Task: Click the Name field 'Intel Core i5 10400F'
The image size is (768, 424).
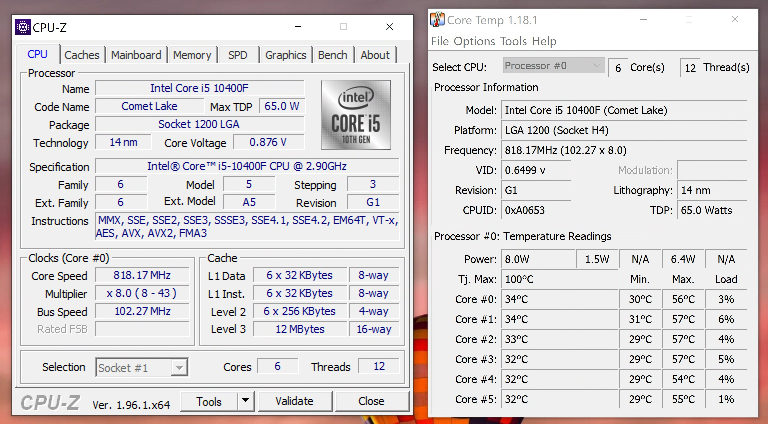Action: click(199, 88)
